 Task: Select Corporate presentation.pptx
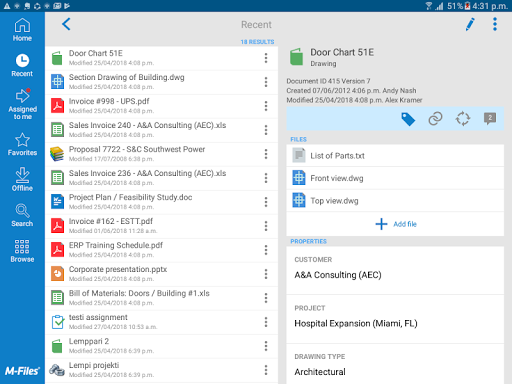161,274
